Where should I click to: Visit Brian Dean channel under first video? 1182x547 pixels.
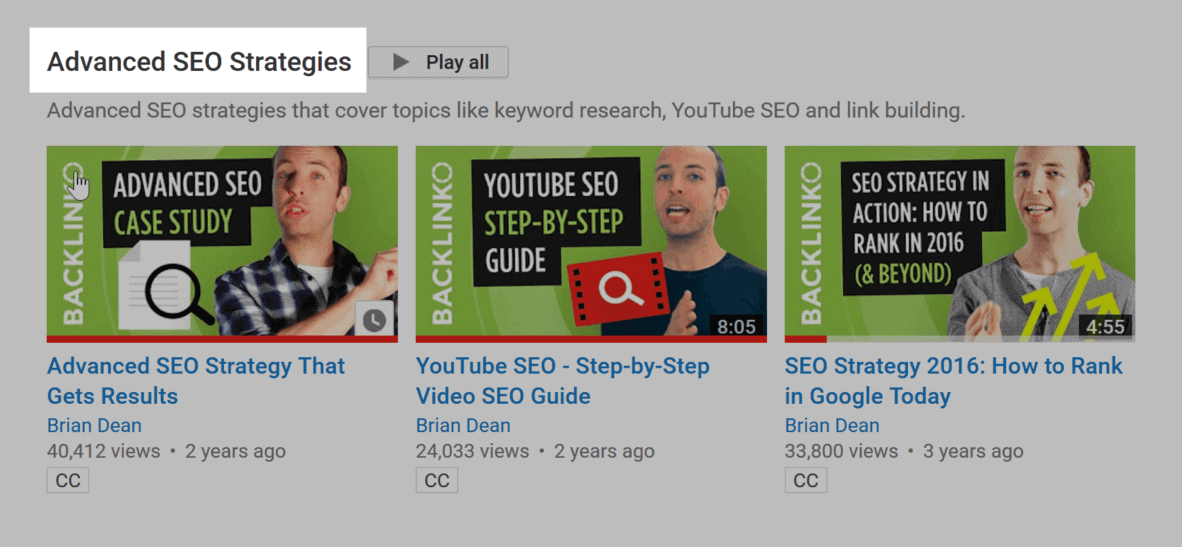click(x=94, y=425)
